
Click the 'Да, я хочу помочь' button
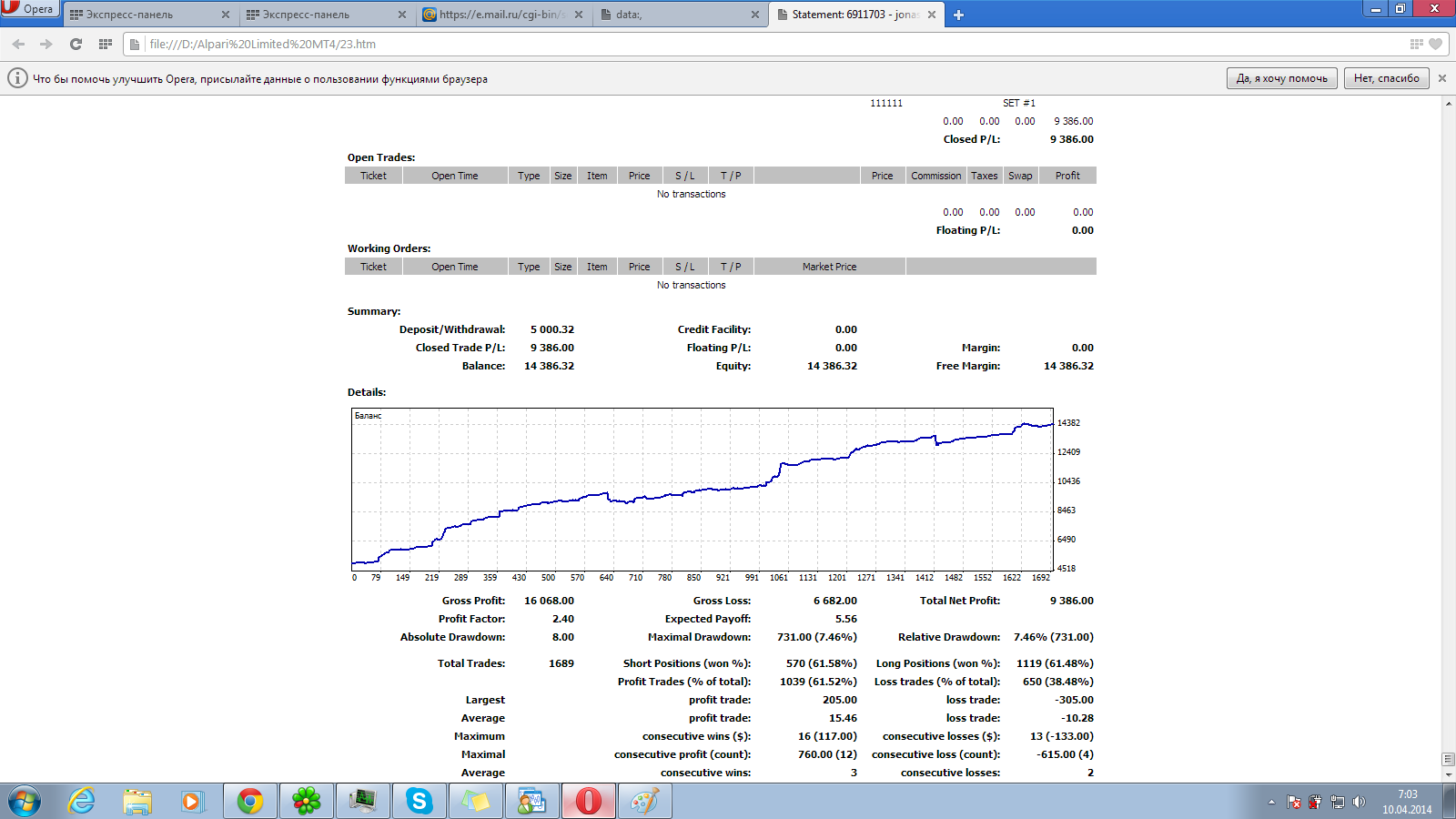(x=1281, y=78)
